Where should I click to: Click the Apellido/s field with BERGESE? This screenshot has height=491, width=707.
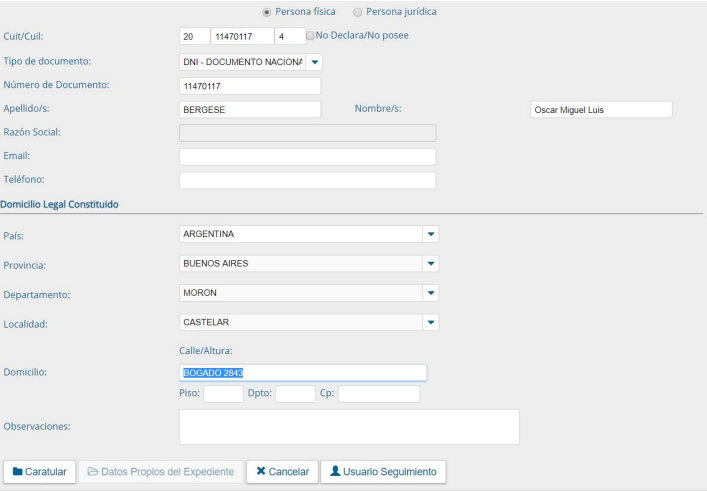(x=249, y=110)
